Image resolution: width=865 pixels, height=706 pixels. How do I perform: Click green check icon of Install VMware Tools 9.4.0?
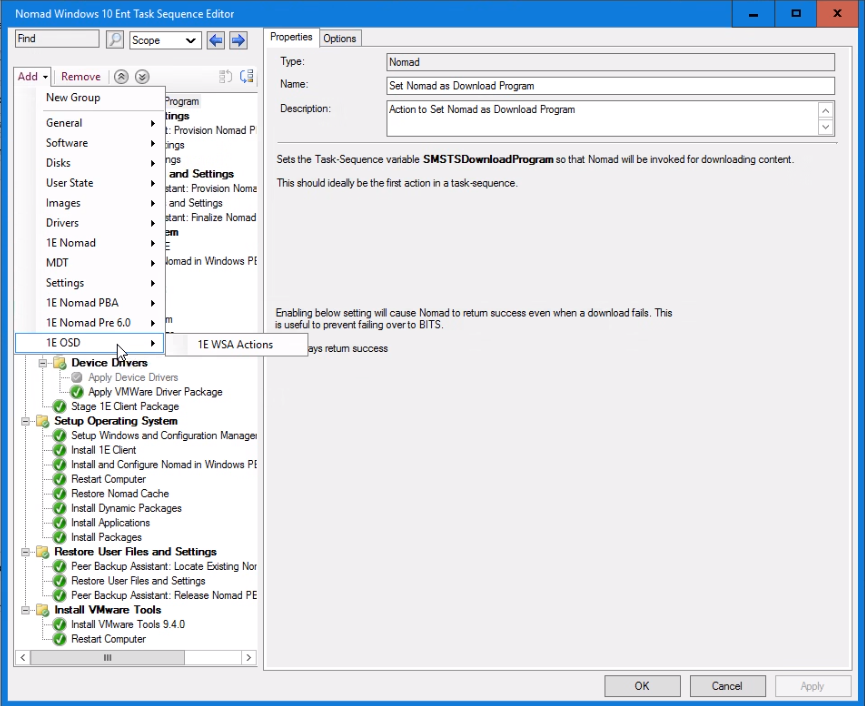coord(60,624)
